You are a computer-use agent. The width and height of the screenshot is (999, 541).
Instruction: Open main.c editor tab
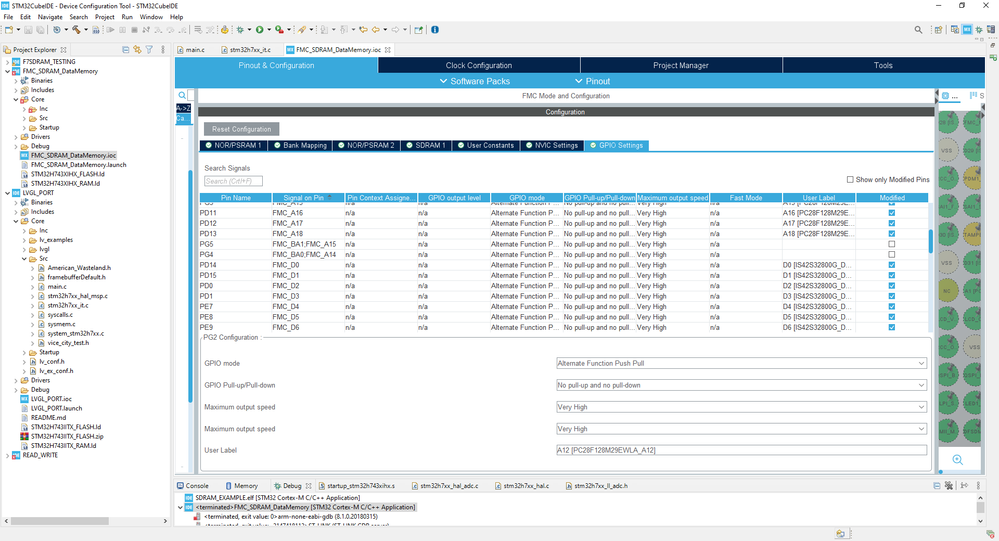[194, 49]
